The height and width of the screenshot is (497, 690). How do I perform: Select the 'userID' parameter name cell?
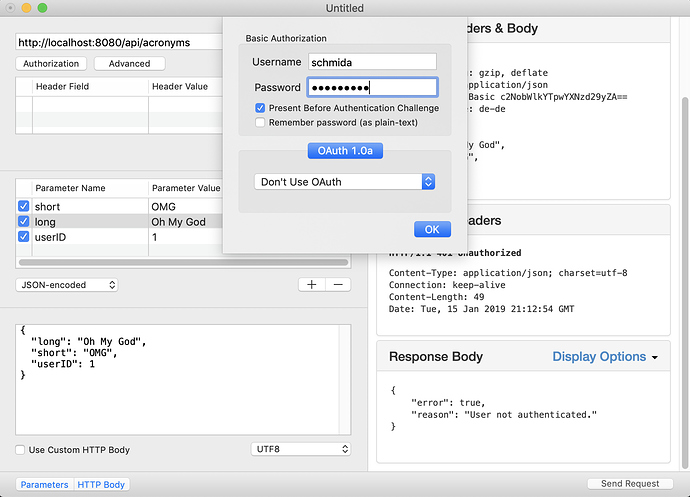90,237
